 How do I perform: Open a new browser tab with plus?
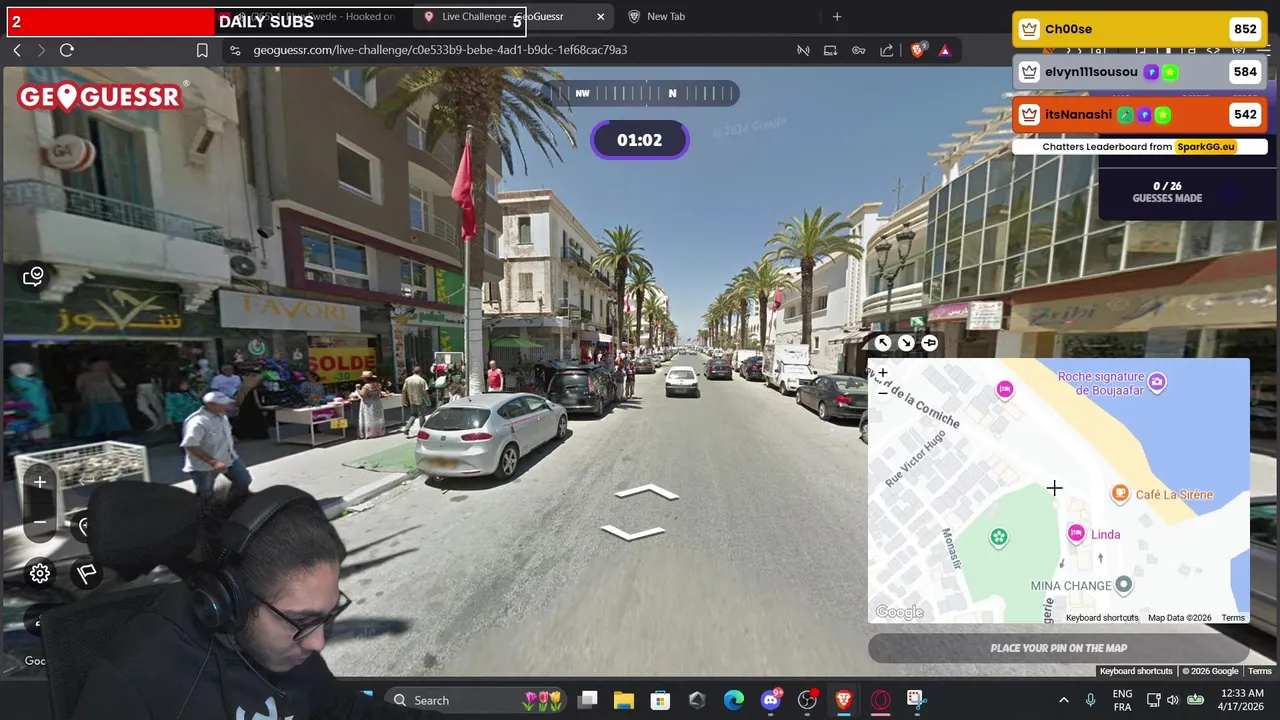coord(837,16)
